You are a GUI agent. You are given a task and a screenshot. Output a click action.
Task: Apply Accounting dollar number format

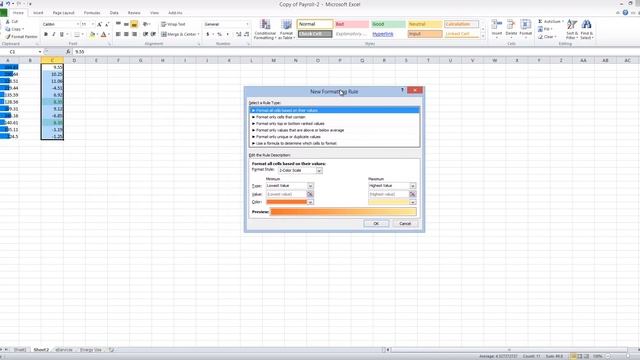[x=208, y=34]
